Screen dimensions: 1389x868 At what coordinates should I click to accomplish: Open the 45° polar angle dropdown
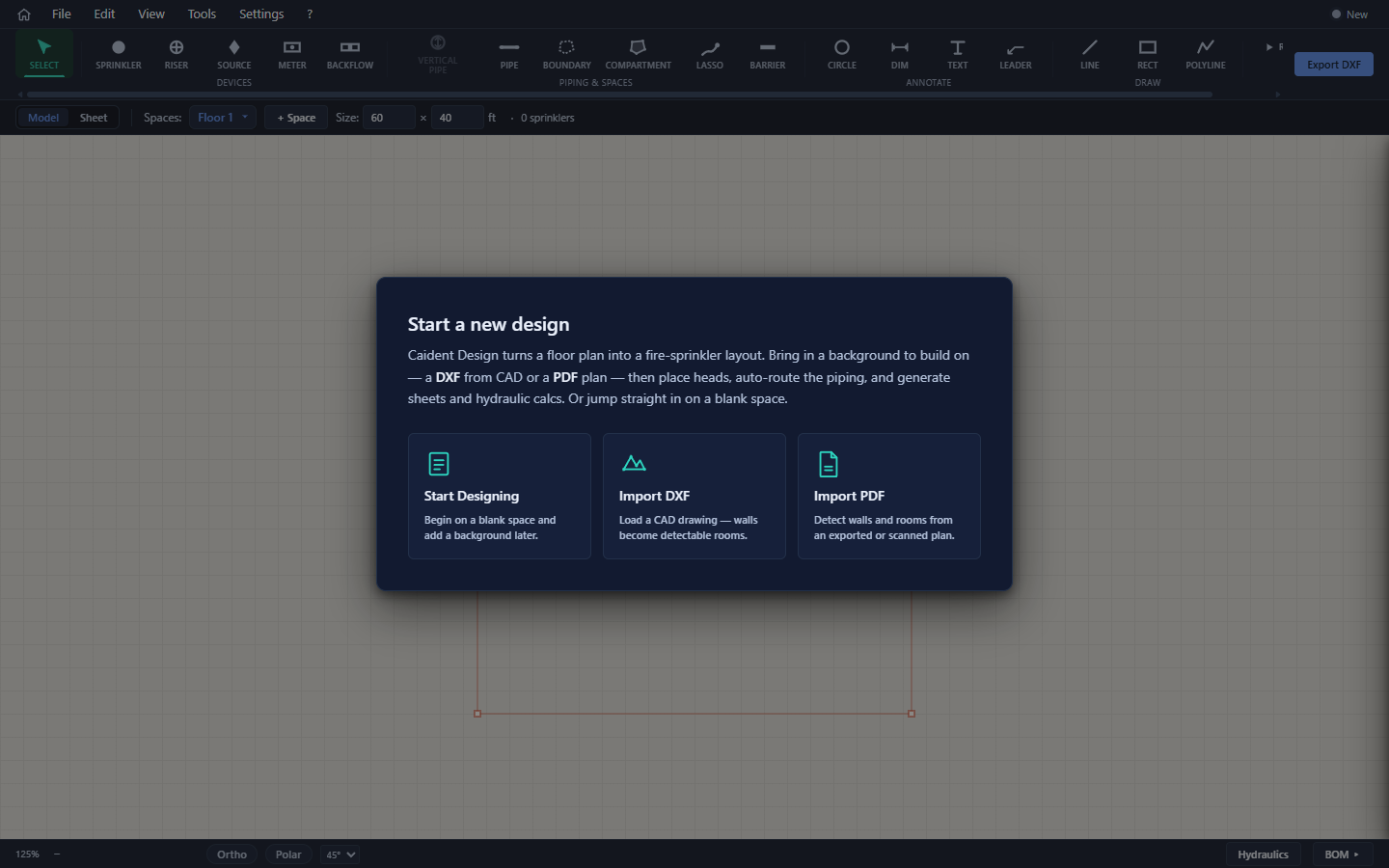click(340, 854)
